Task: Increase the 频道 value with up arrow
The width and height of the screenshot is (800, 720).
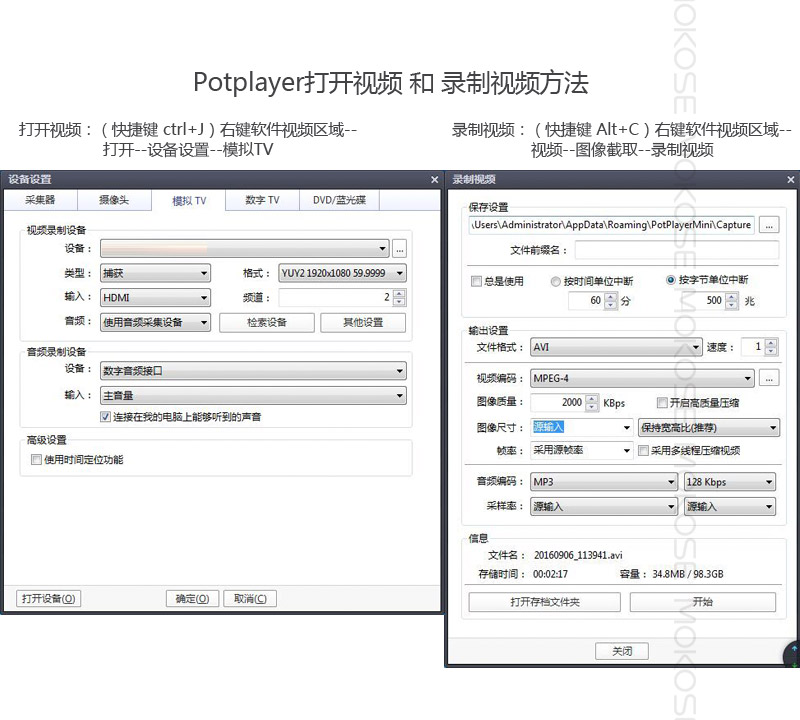Action: [x=399, y=293]
